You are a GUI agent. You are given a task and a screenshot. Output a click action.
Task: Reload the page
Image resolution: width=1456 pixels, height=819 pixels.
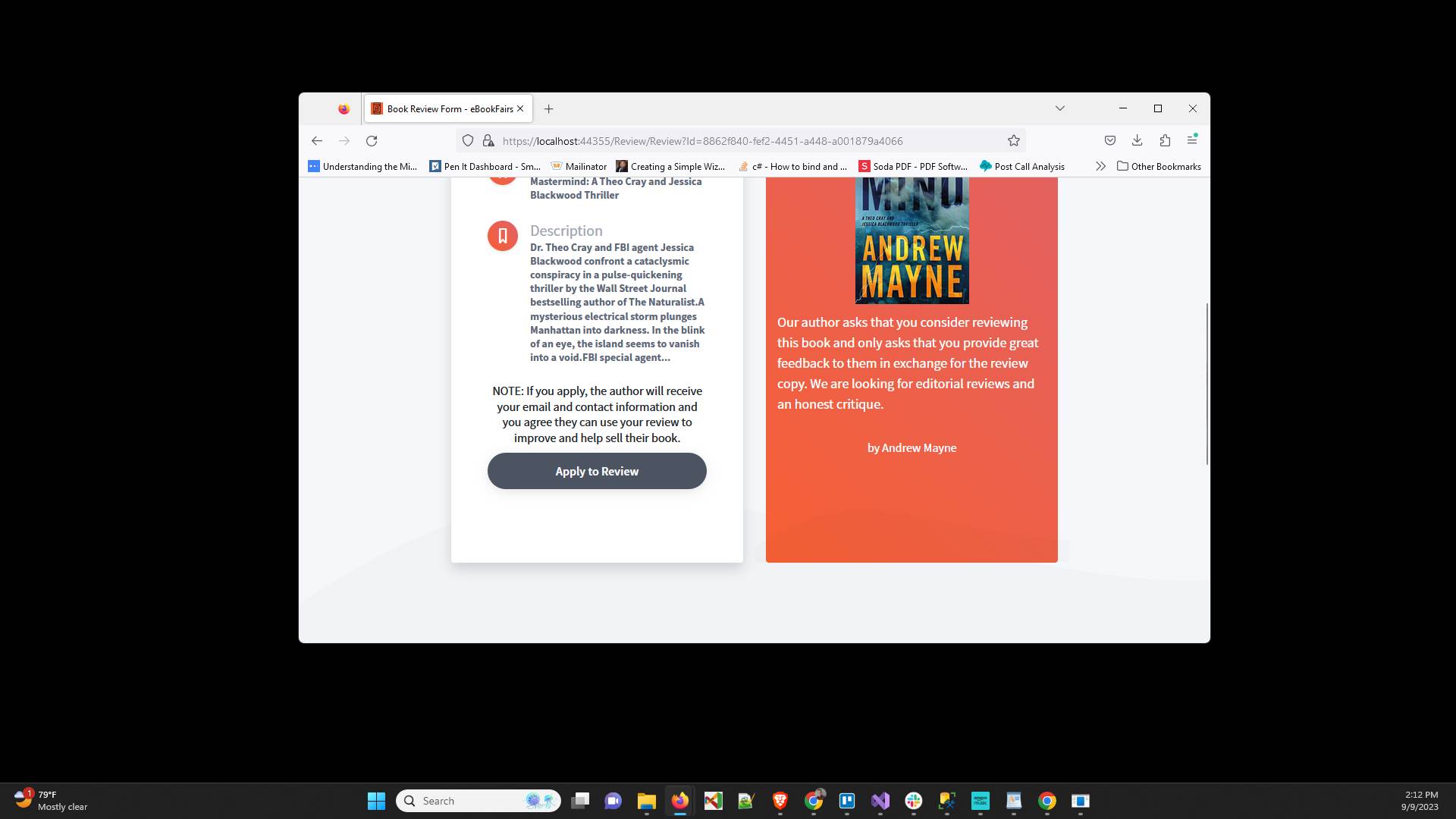click(x=372, y=141)
